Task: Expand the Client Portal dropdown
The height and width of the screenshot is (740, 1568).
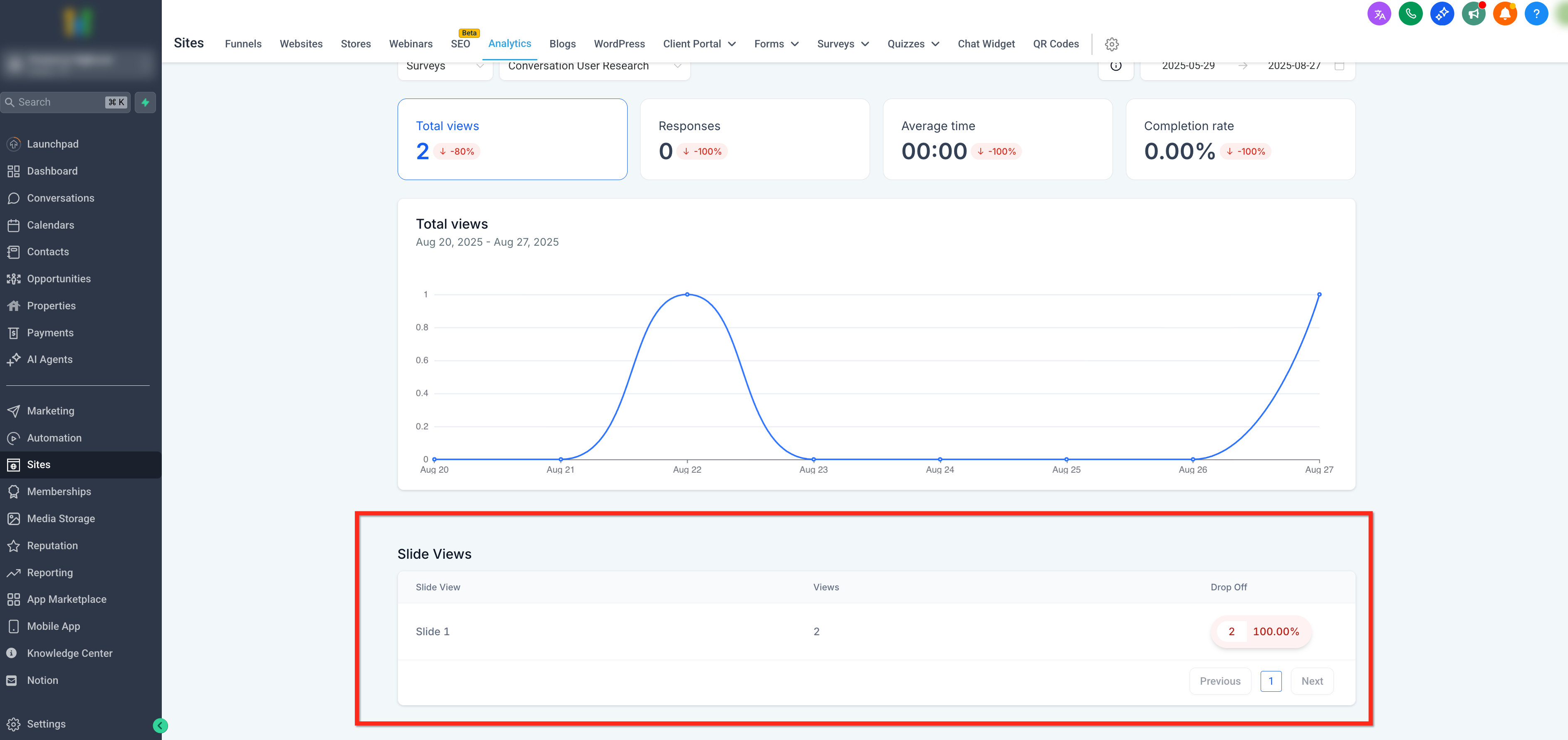Action: coord(700,44)
